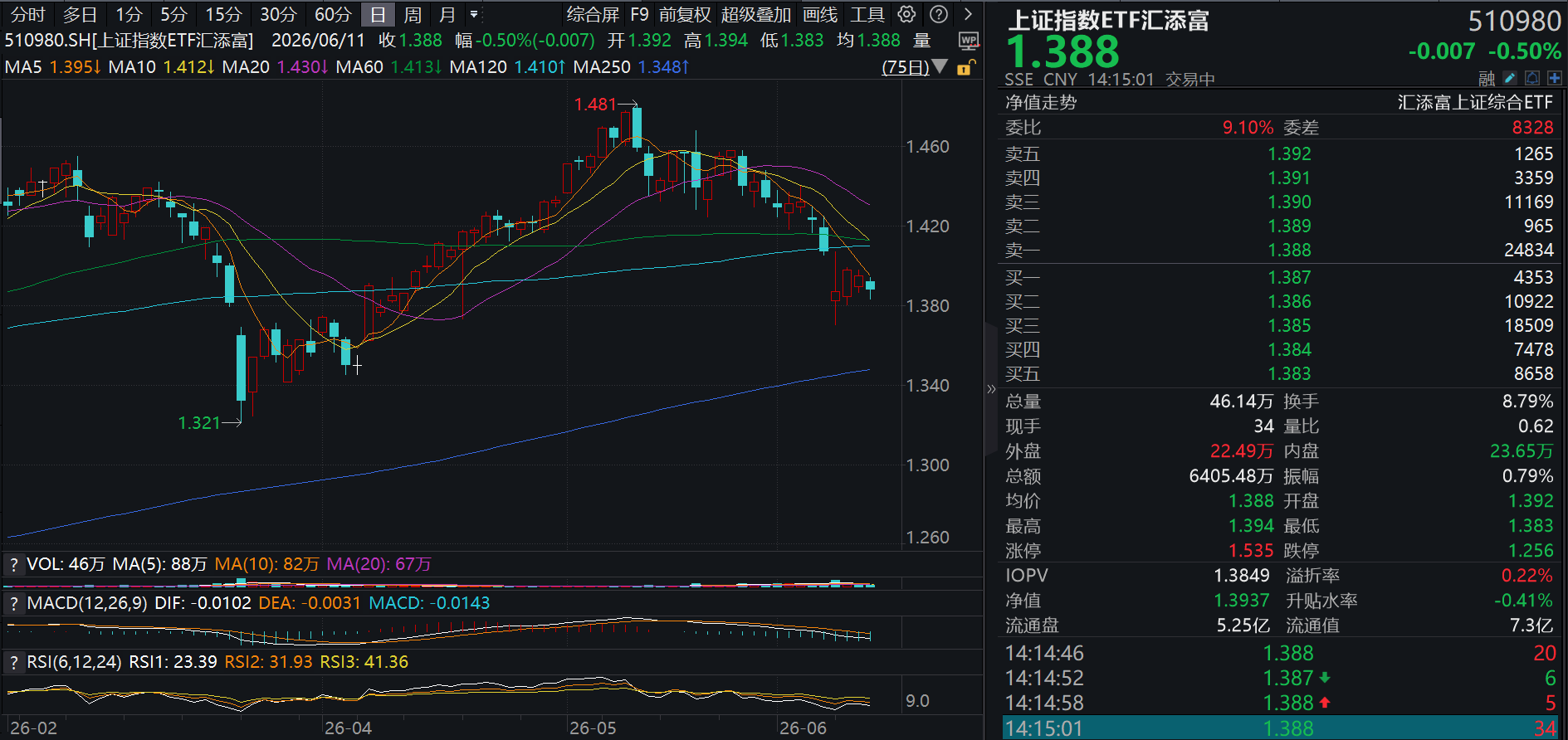Screen dimensions: 1568x740
Task: Click the 融 margin marker
Action: point(1487,78)
